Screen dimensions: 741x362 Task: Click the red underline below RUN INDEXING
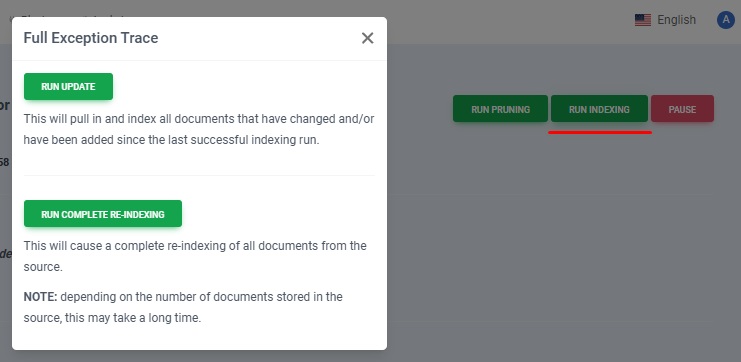(x=600, y=133)
